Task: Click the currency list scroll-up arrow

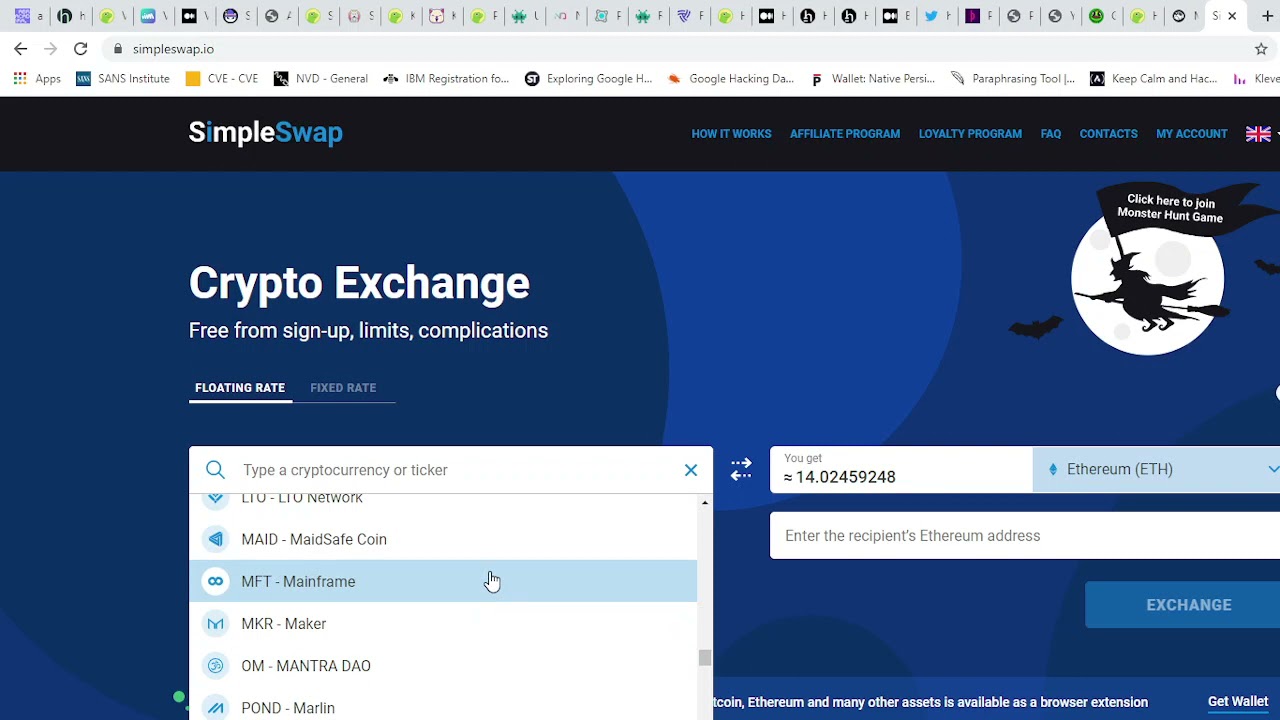Action: (x=705, y=503)
